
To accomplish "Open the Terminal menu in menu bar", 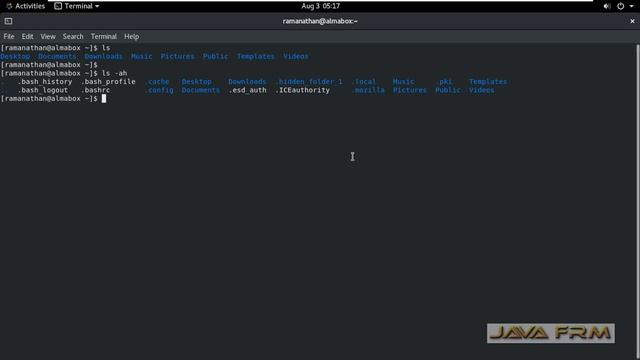I will 104,37.
